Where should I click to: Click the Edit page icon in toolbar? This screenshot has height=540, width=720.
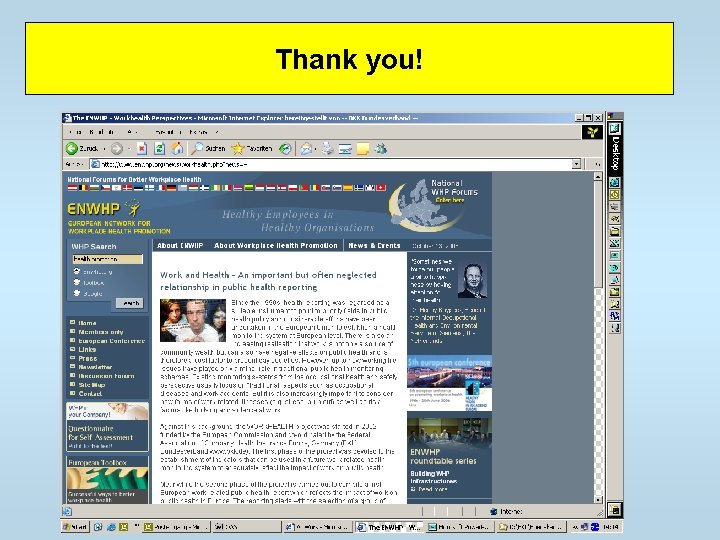click(345, 148)
